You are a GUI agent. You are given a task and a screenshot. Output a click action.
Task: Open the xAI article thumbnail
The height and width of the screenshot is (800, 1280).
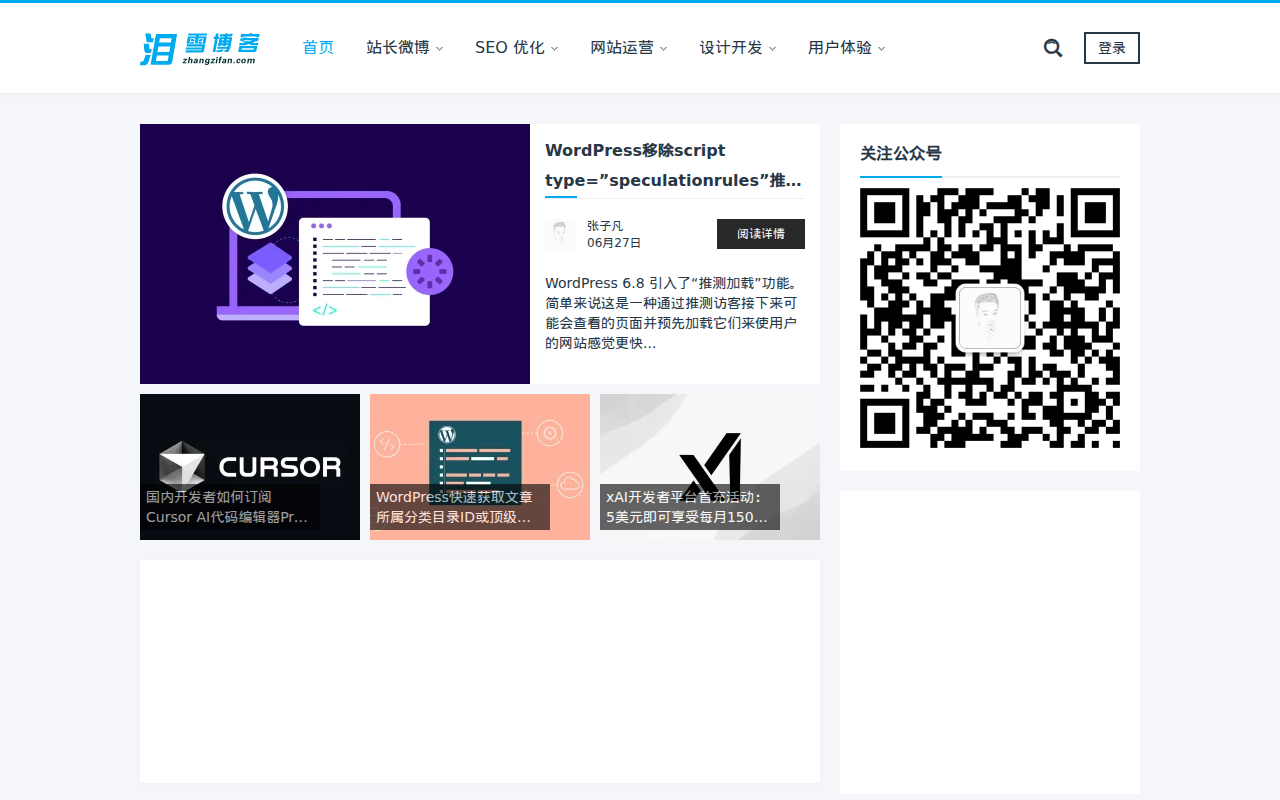point(710,467)
